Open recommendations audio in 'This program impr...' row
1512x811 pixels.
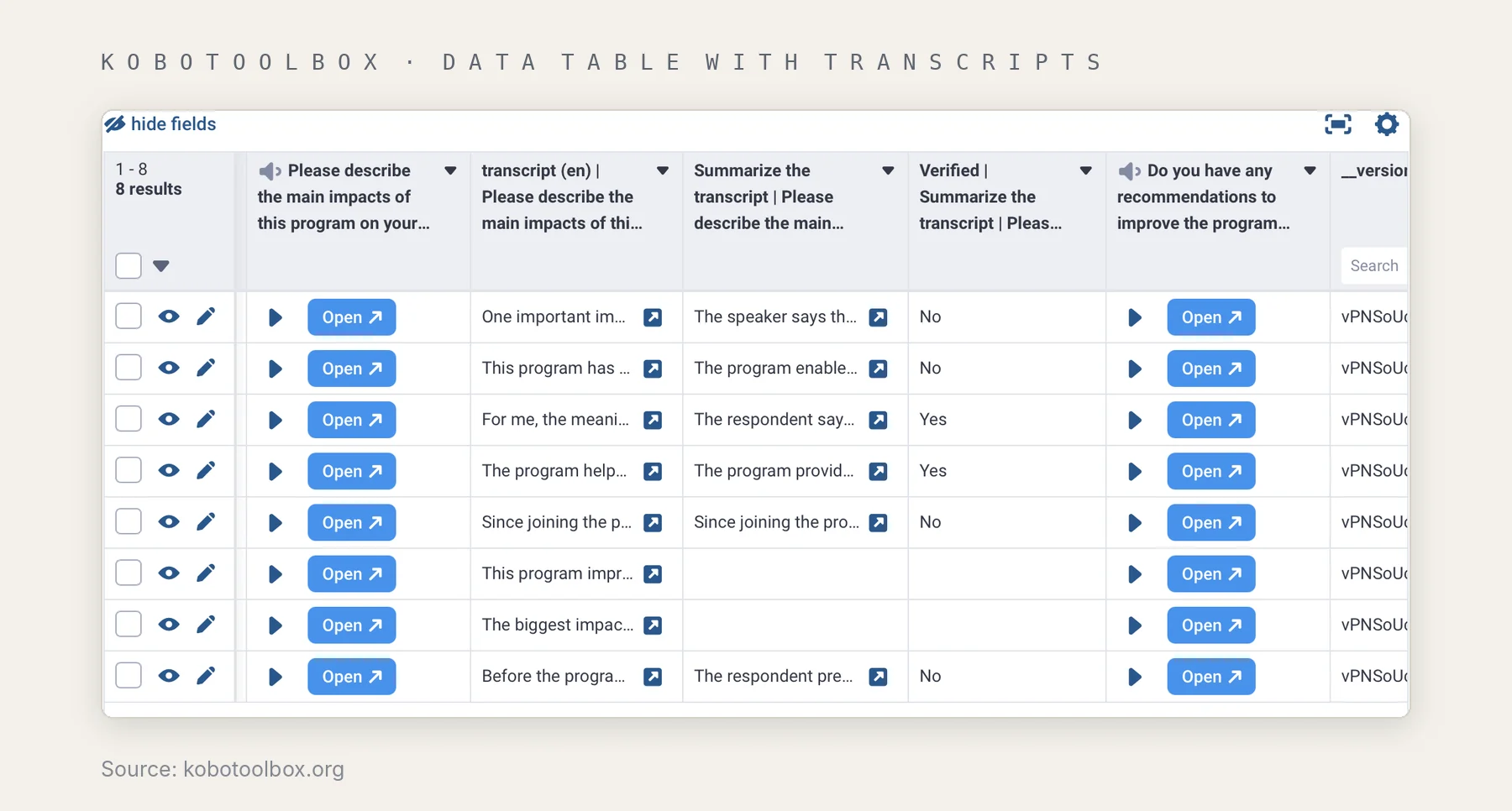pyautogui.click(x=1211, y=574)
